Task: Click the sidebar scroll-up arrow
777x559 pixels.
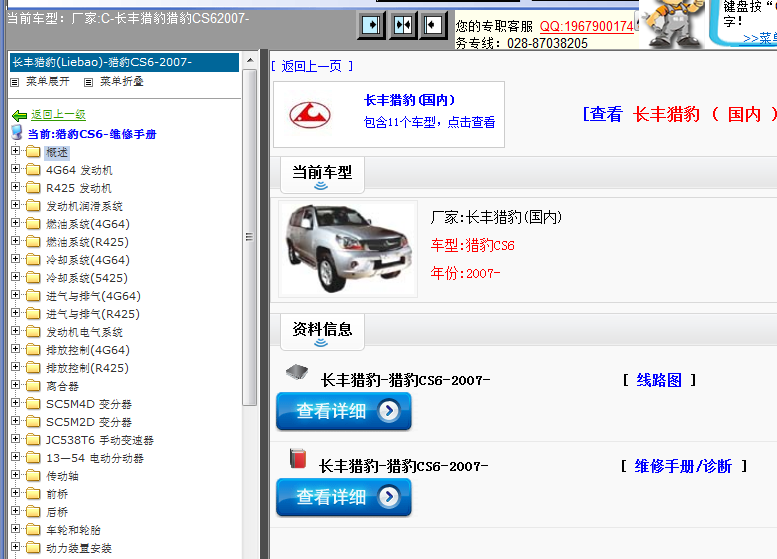Action: (250, 60)
